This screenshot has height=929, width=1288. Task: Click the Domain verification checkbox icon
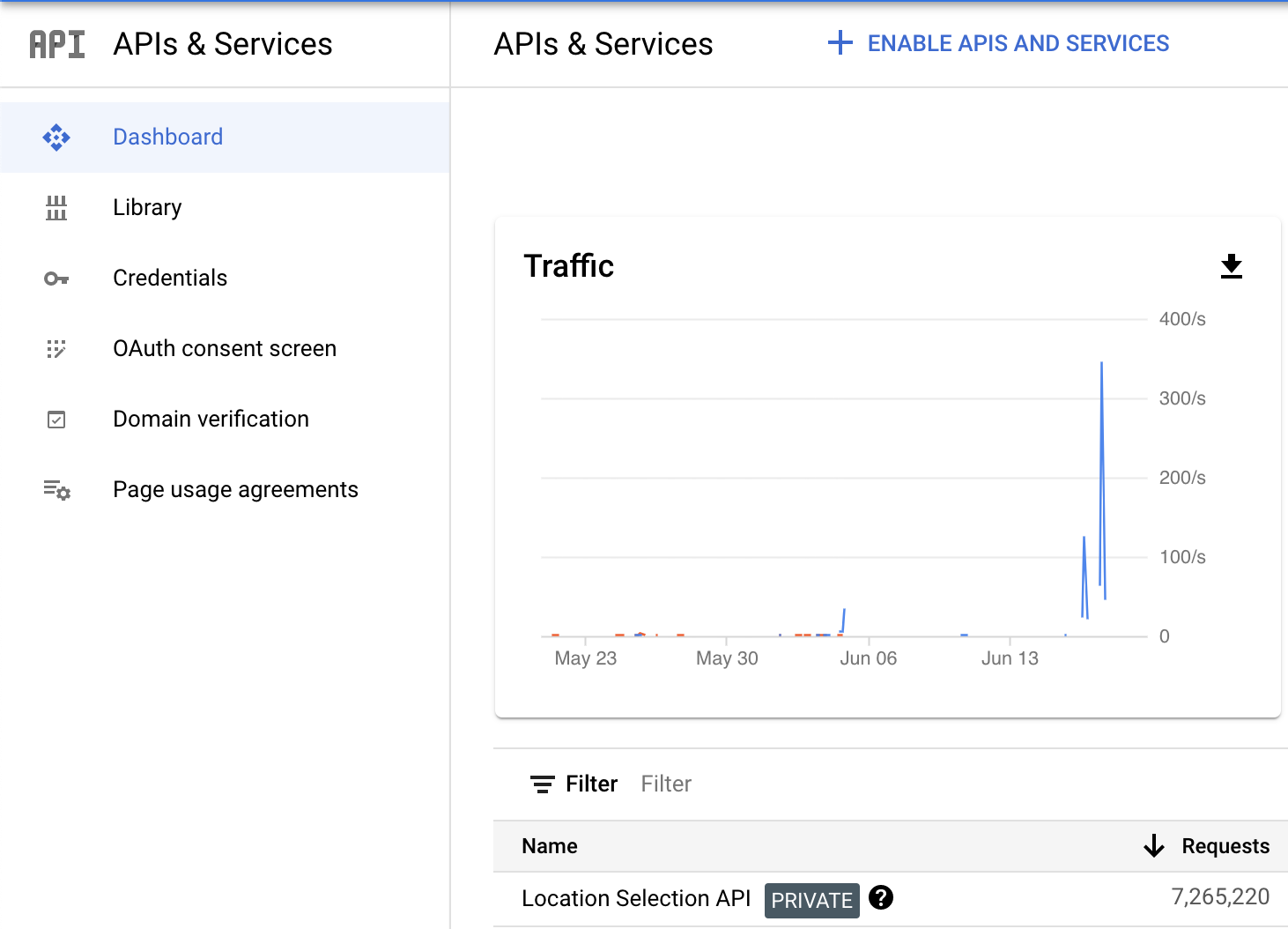click(56, 420)
